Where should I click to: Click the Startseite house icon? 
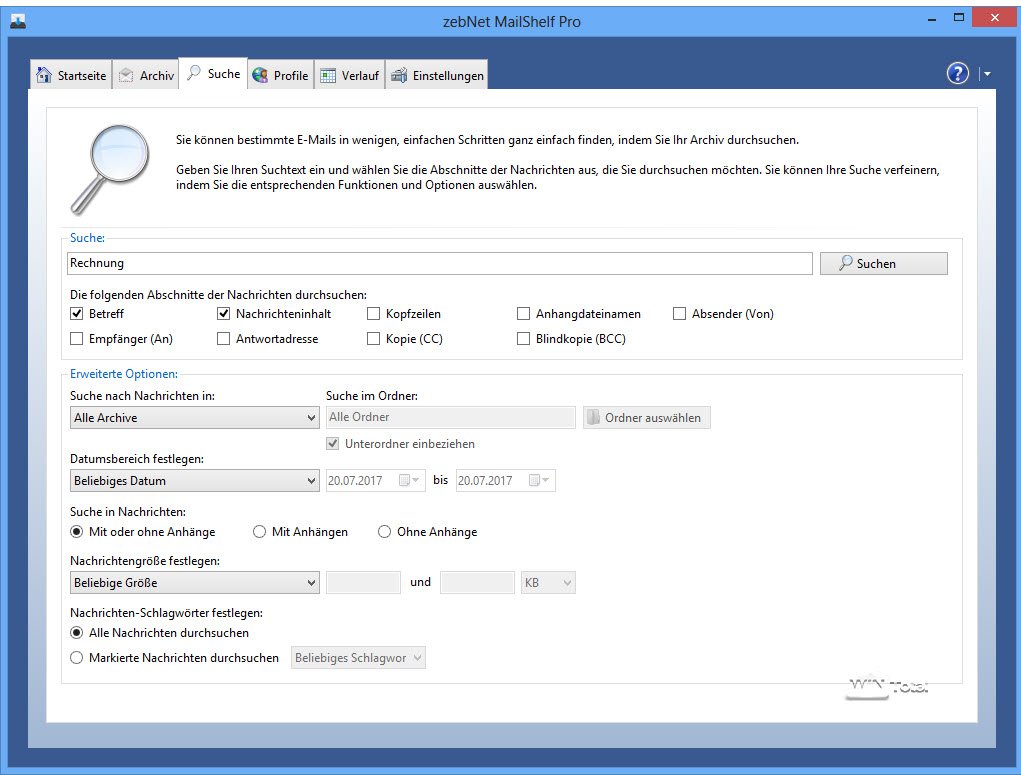44,76
